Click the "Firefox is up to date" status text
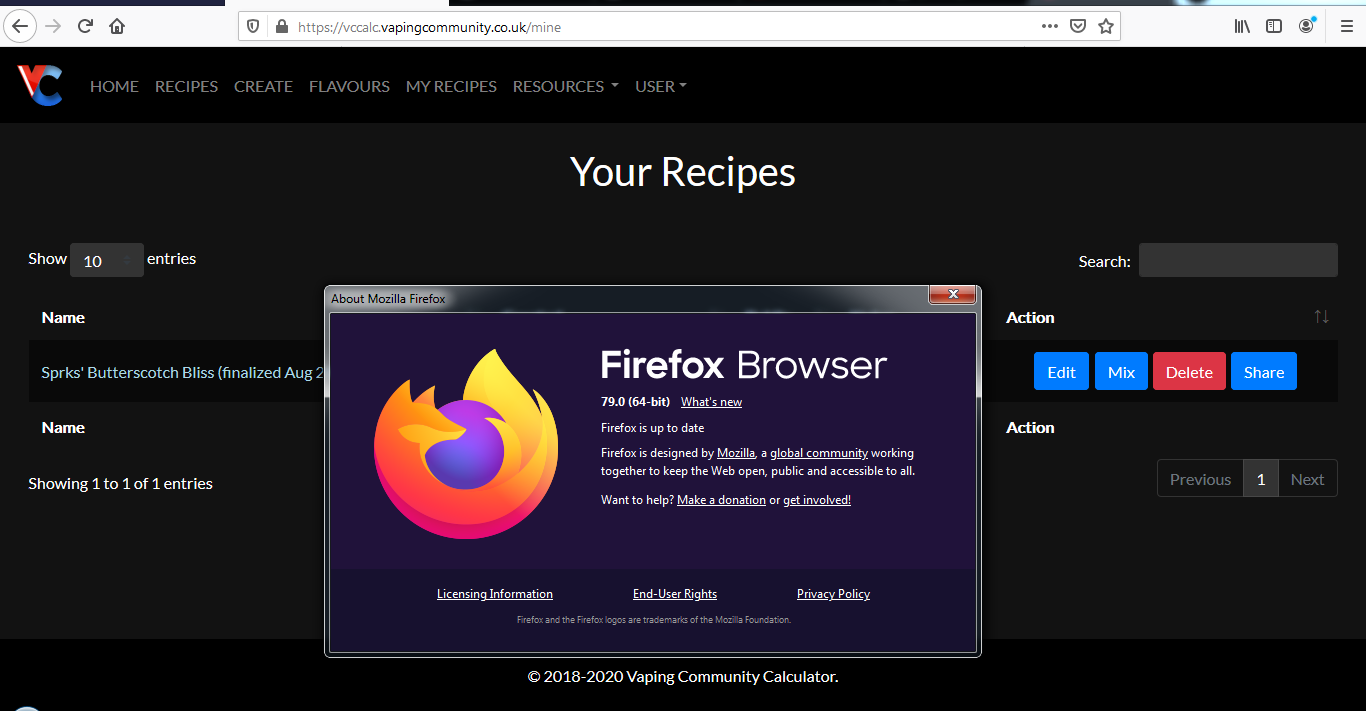Image resolution: width=1366 pixels, height=711 pixels. tap(652, 428)
